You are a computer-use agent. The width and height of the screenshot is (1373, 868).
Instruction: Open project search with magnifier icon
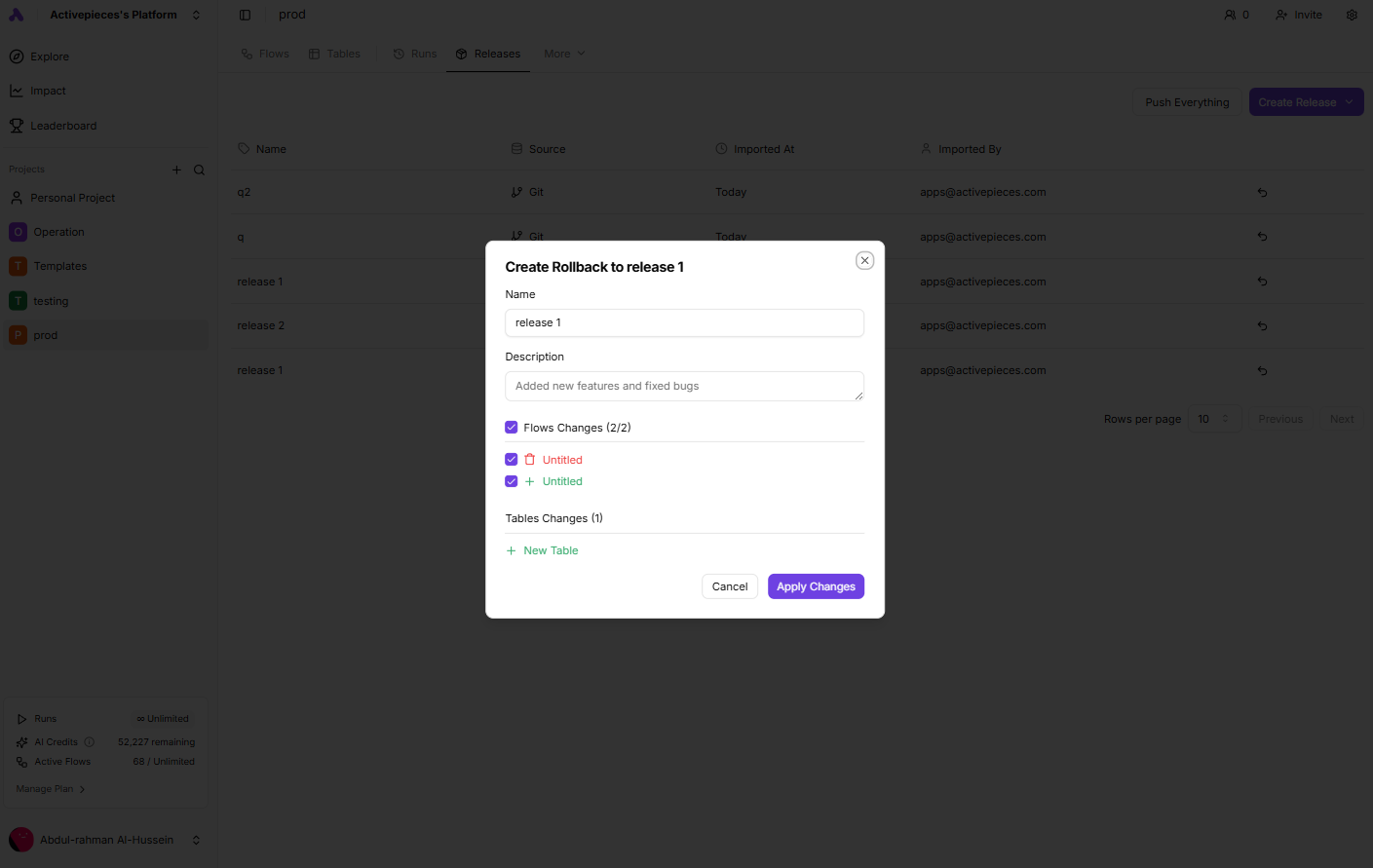coord(199,169)
